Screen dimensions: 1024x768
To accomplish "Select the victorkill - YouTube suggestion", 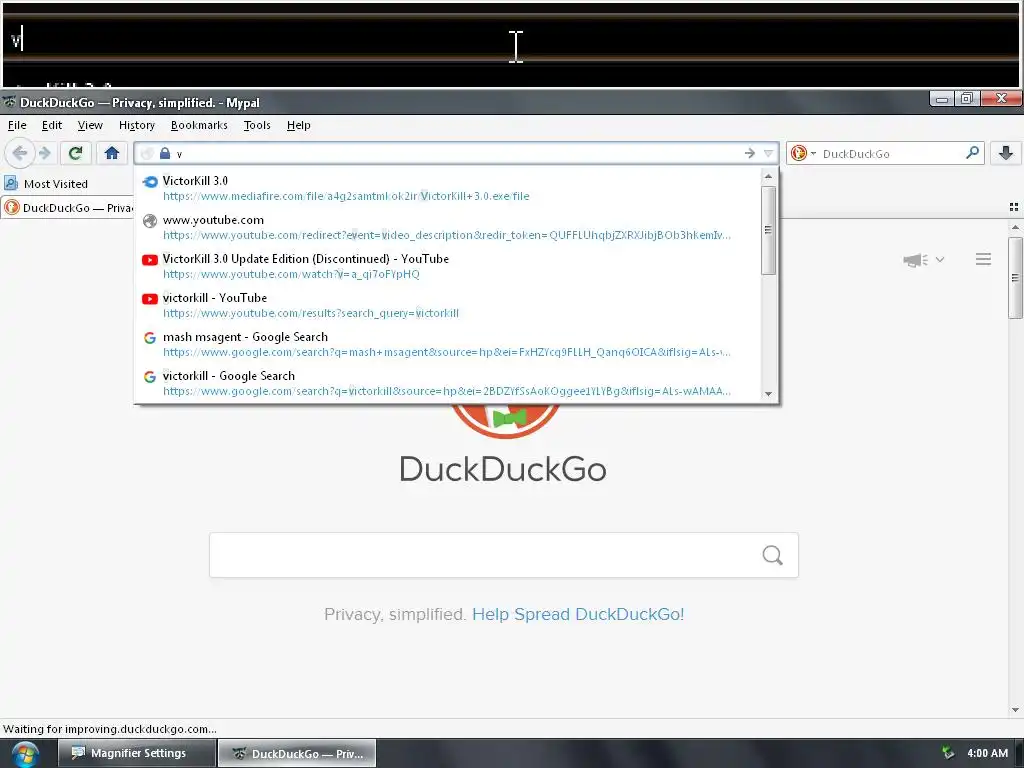I will pyautogui.click(x=448, y=306).
